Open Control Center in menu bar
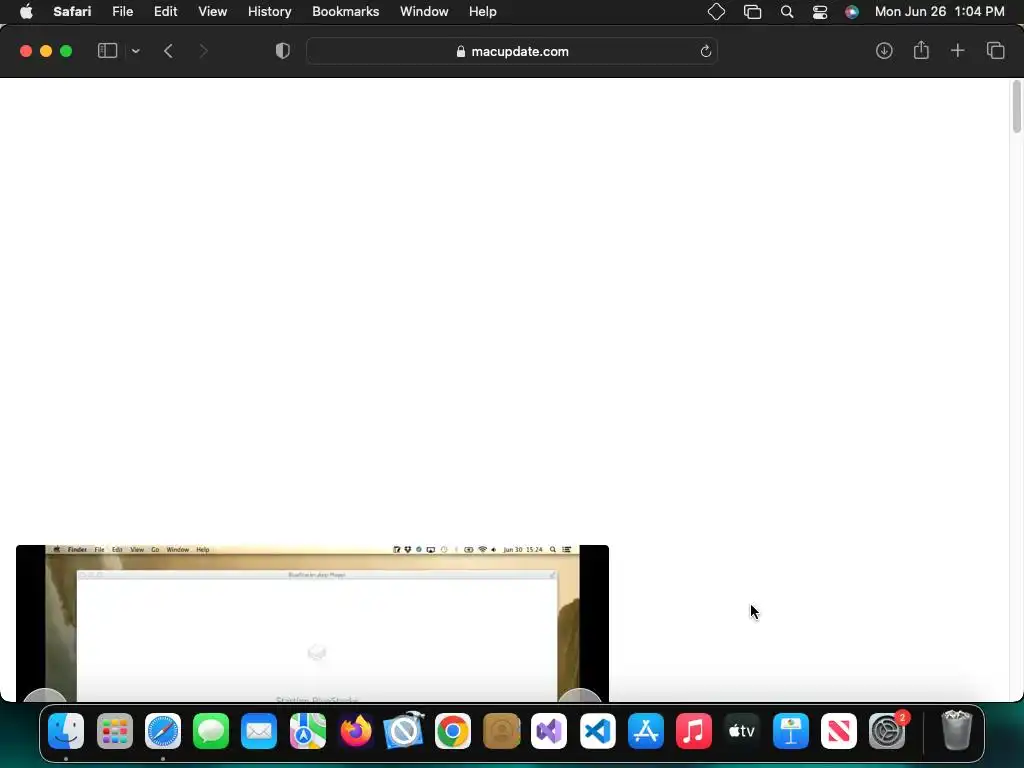The height and width of the screenshot is (768, 1024). 820,12
